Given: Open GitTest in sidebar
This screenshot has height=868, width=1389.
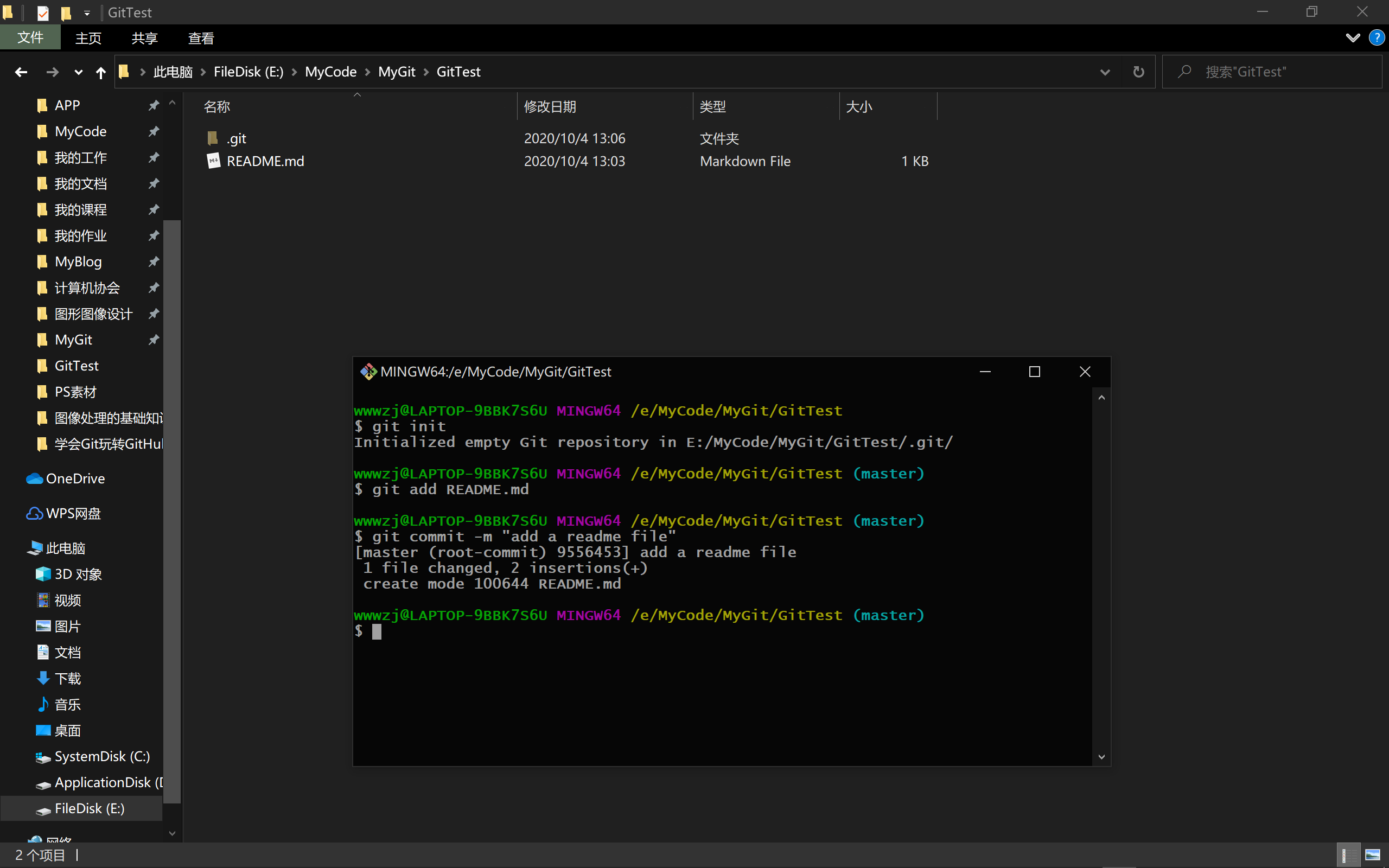Looking at the screenshot, I should 77,366.
